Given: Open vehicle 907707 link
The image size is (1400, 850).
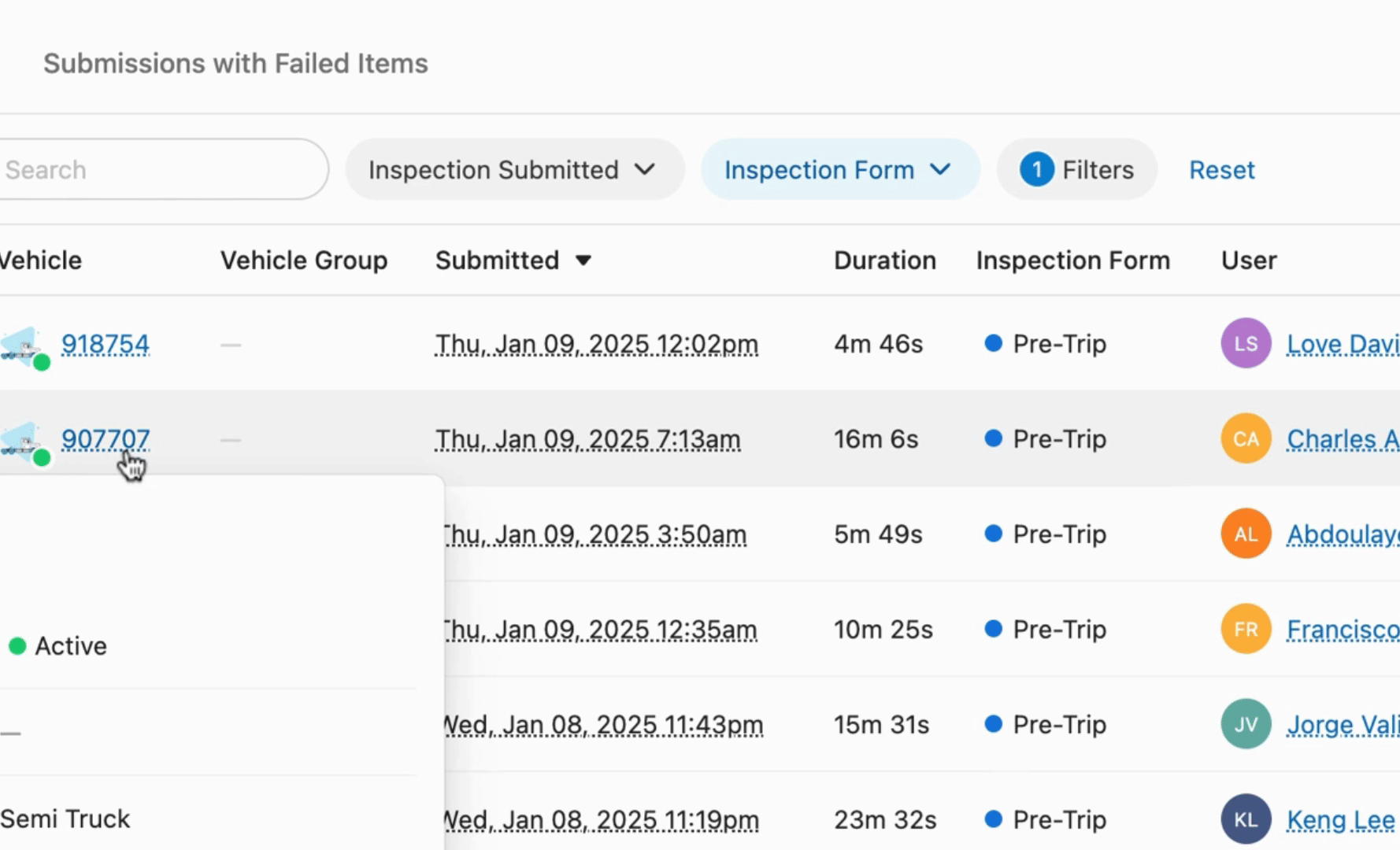Looking at the screenshot, I should 106,439.
